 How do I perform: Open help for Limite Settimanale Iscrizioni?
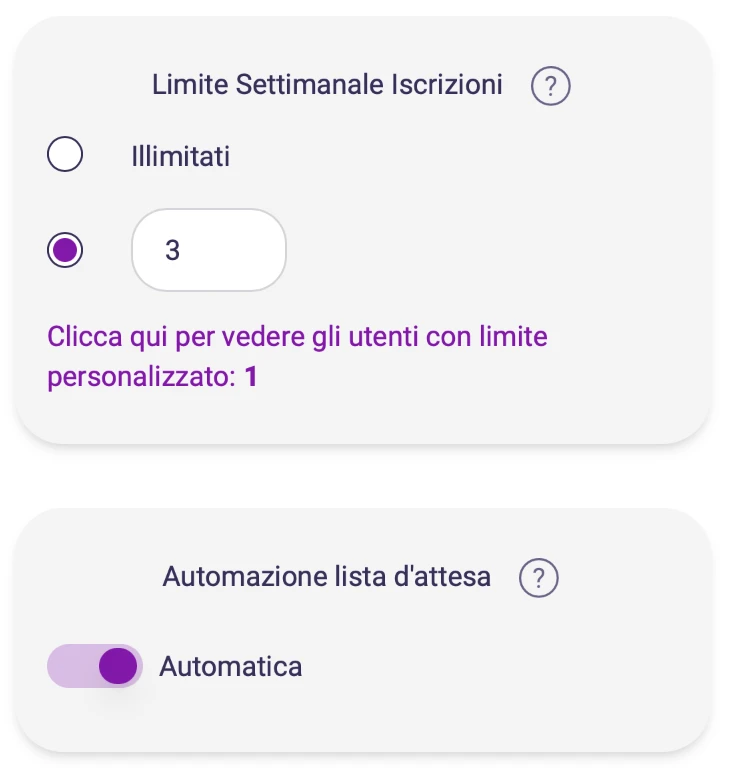click(550, 87)
